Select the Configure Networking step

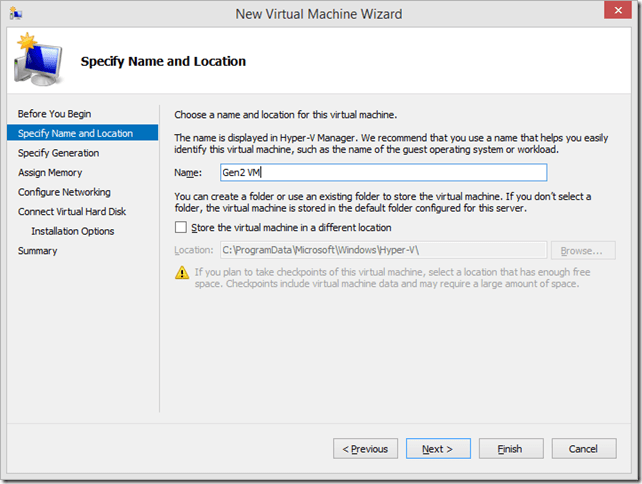click(x=64, y=192)
